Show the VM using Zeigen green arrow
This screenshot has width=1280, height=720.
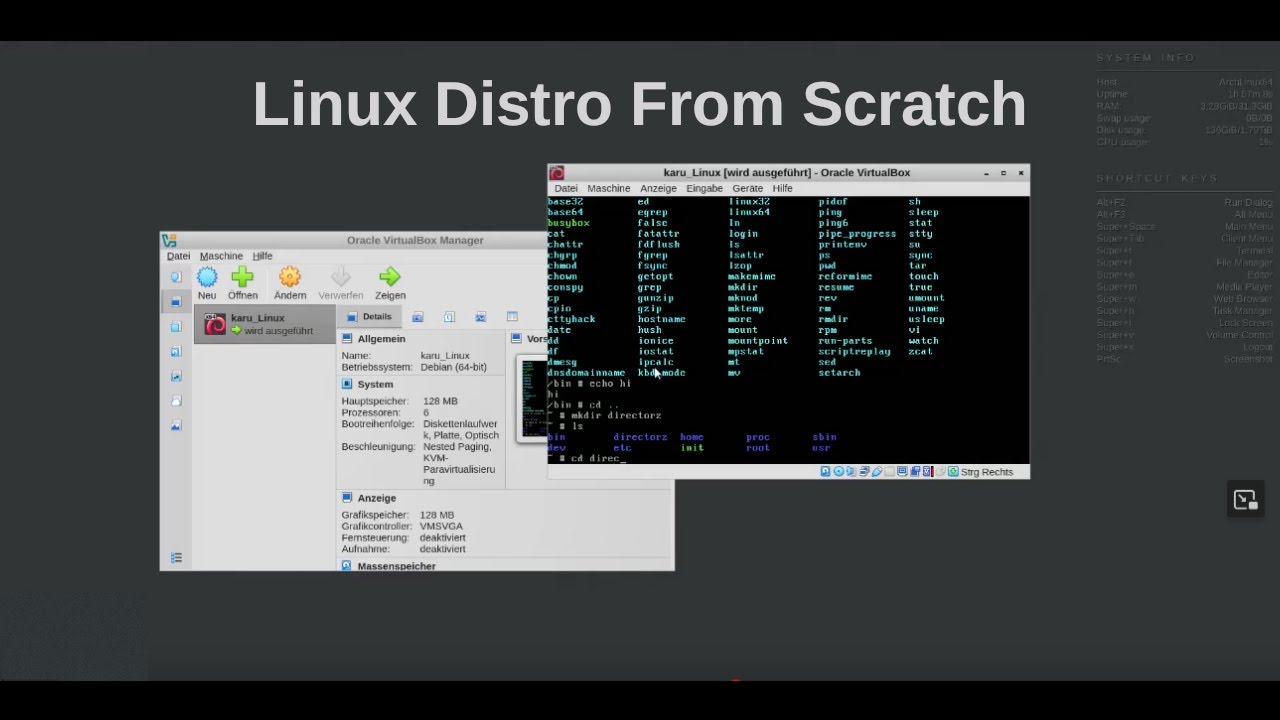point(390,277)
